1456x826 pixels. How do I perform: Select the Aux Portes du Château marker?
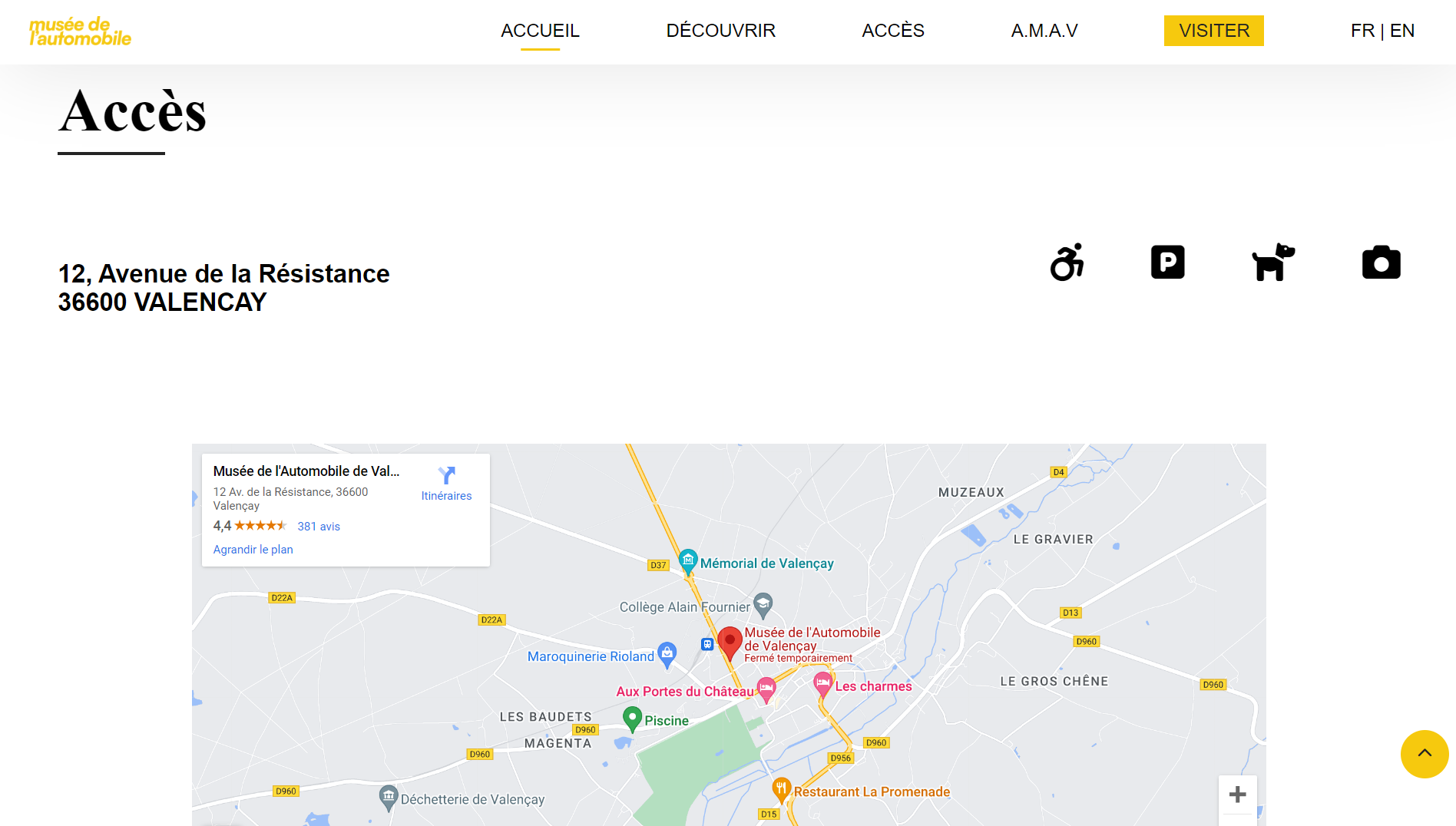pyautogui.click(x=766, y=689)
